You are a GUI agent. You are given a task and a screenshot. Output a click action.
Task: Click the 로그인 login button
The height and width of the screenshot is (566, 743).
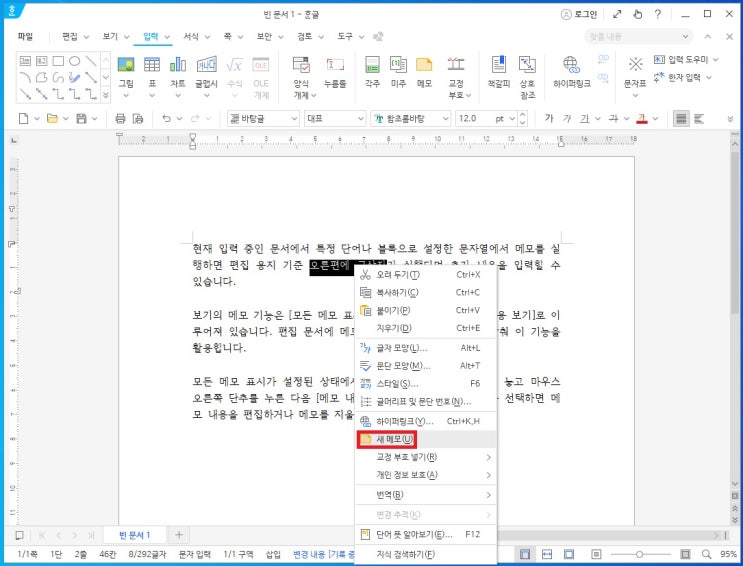click(x=579, y=14)
